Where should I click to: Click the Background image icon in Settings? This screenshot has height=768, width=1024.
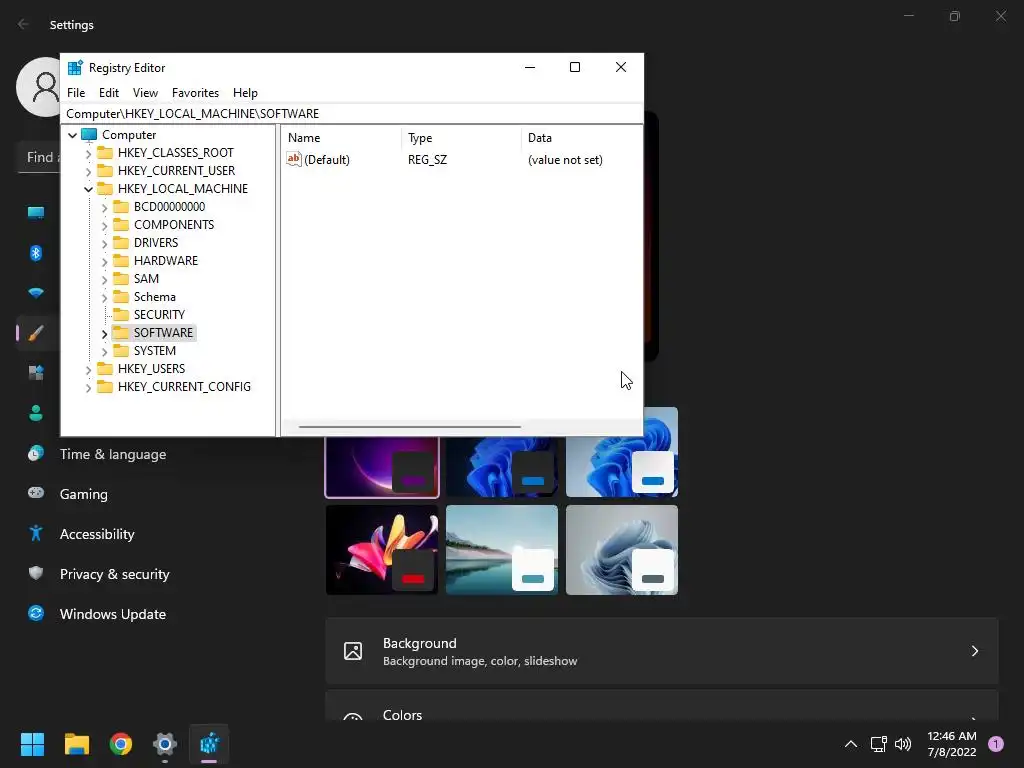(353, 651)
